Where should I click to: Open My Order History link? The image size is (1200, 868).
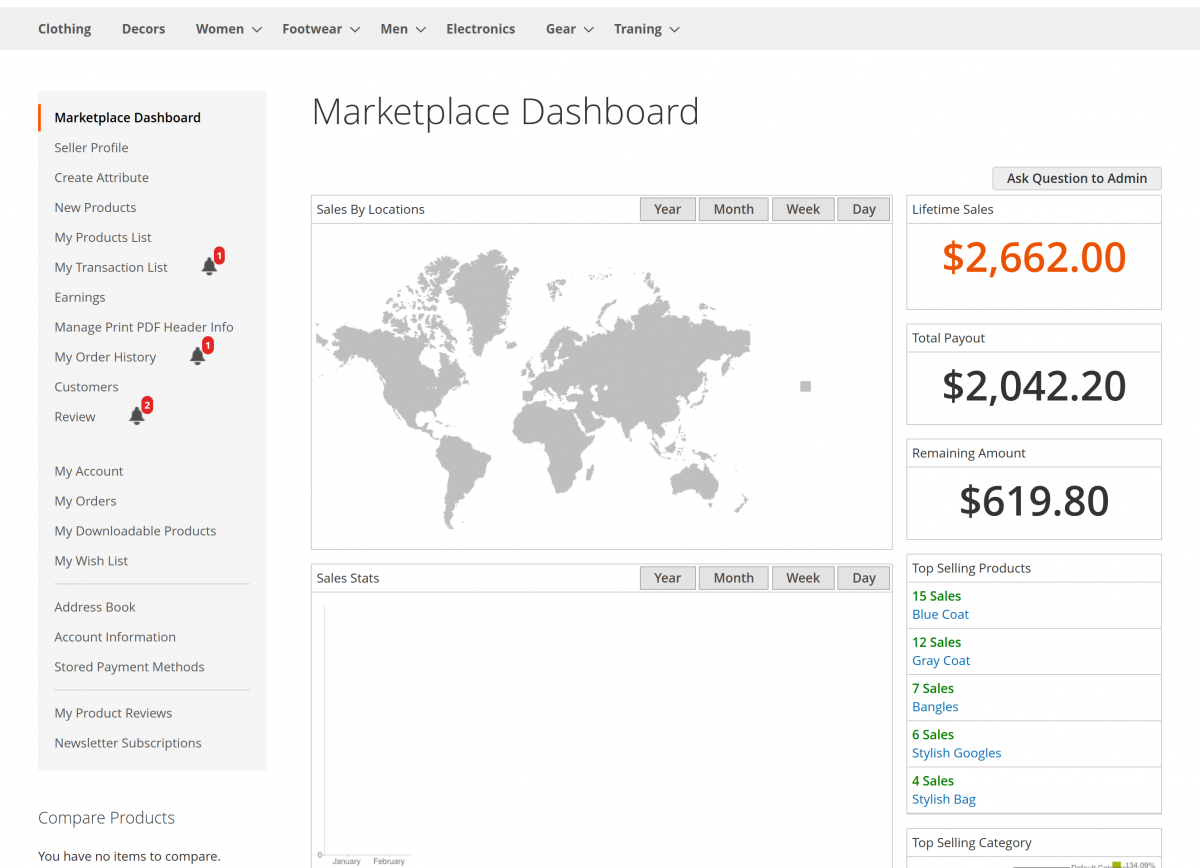(105, 357)
